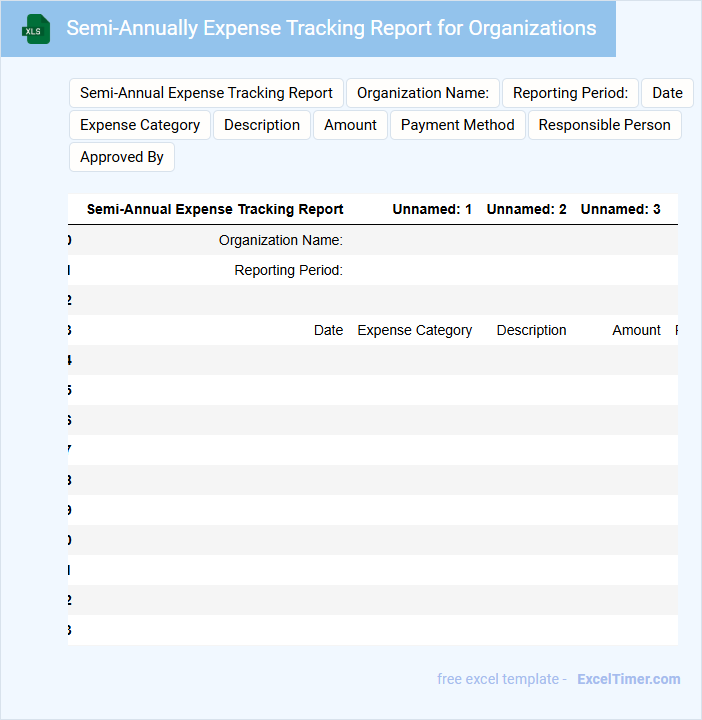Viewport: 702px width, 720px height.
Task: Click the 'Approved By' tag
Action: click(122, 157)
